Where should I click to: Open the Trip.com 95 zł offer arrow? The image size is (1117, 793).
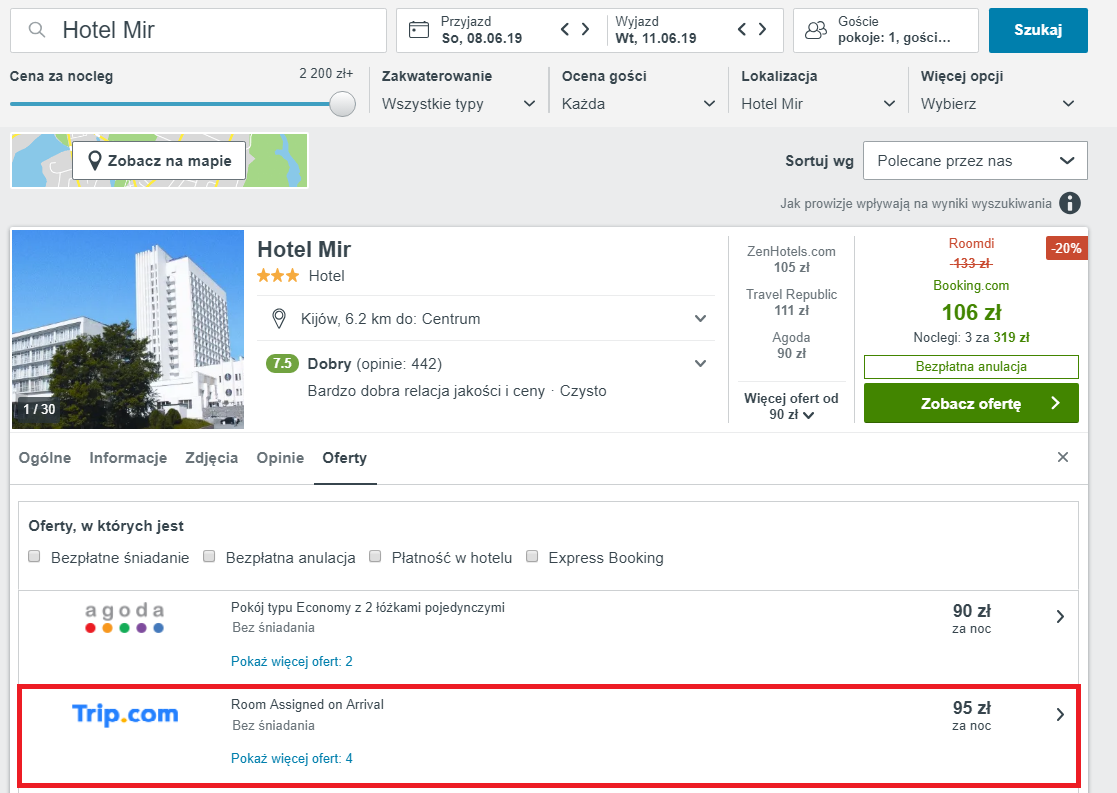(1060, 714)
